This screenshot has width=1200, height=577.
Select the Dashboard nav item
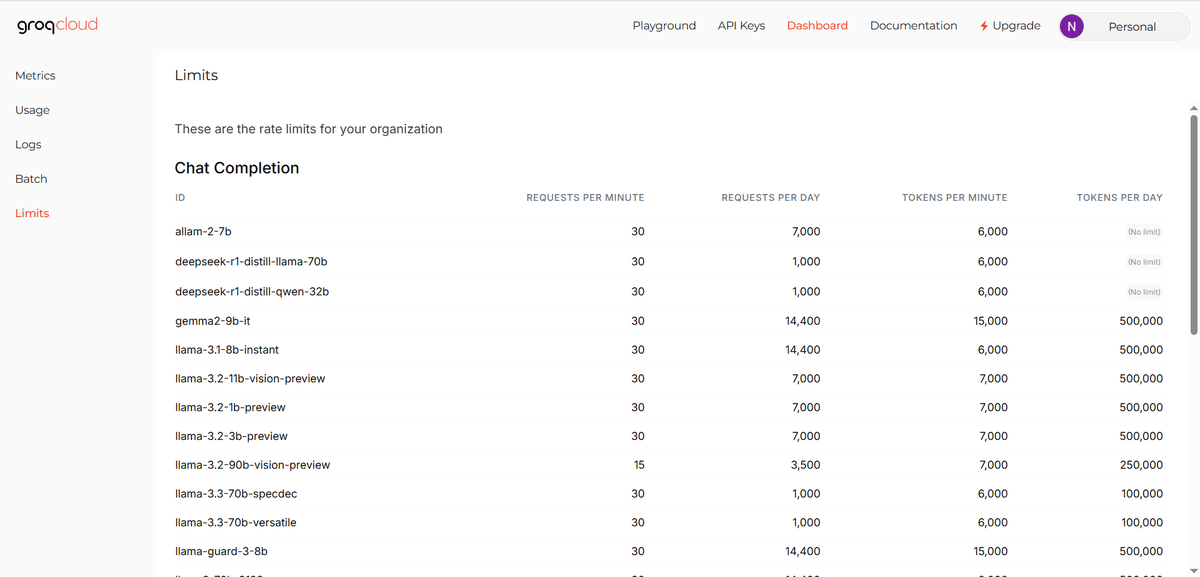click(x=817, y=26)
